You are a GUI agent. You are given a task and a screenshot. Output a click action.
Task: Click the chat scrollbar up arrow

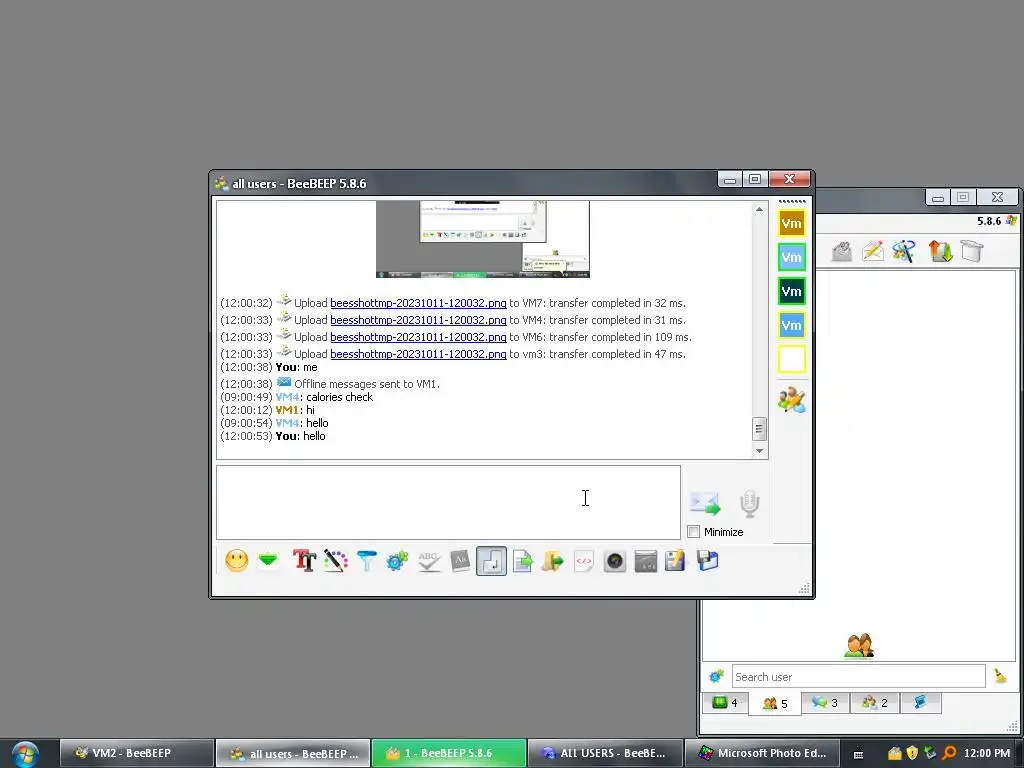(759, 210)
